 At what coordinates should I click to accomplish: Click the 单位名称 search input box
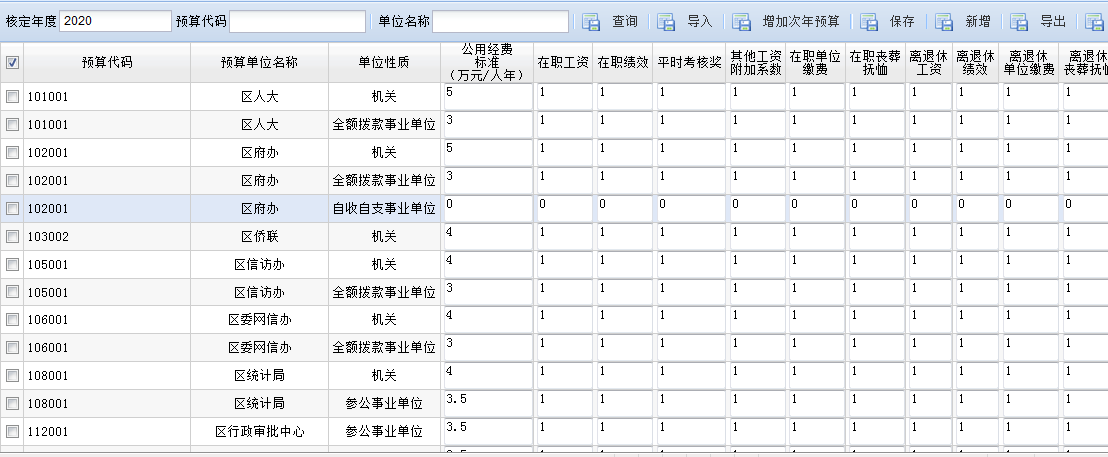coord(500,22)
